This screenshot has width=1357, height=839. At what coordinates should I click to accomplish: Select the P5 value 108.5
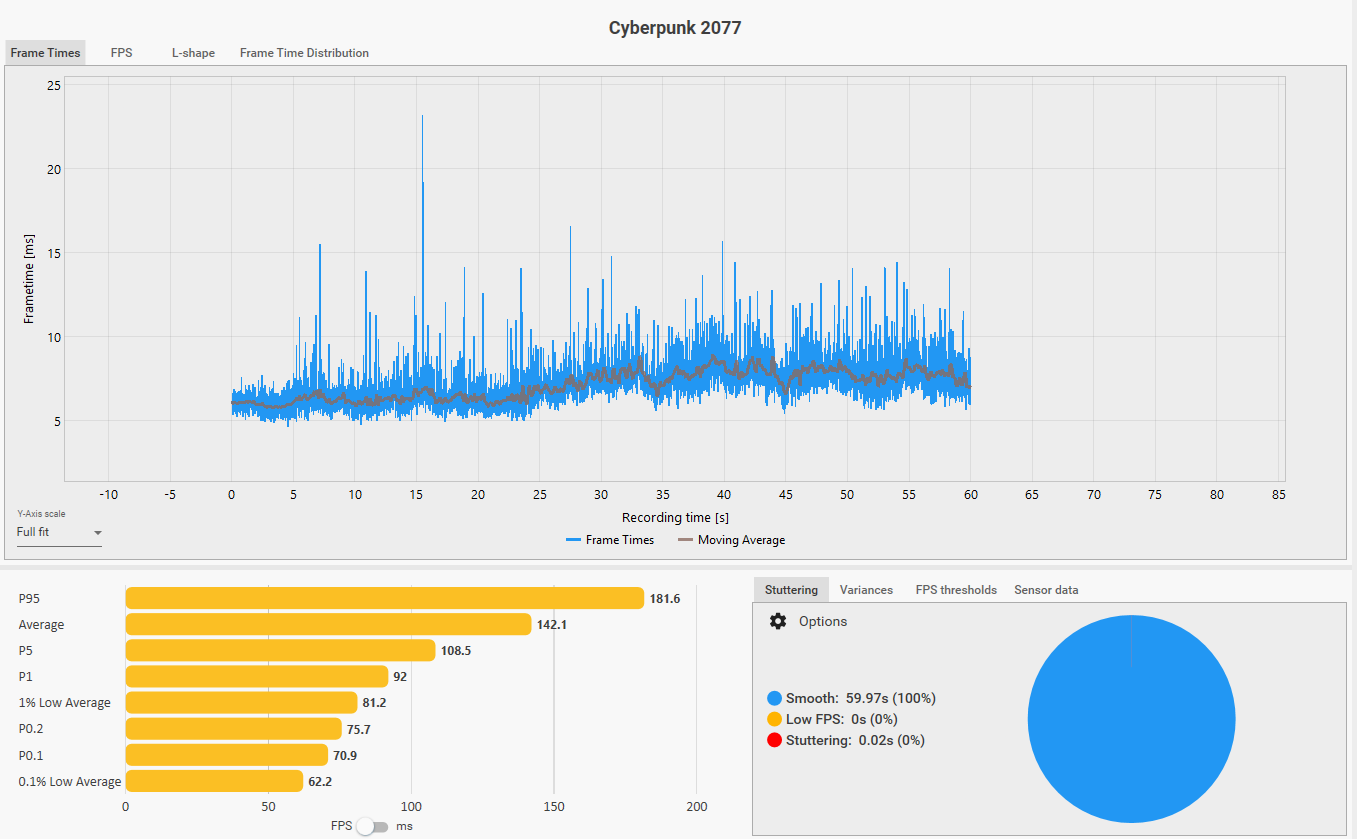click(x=456, y=650)
